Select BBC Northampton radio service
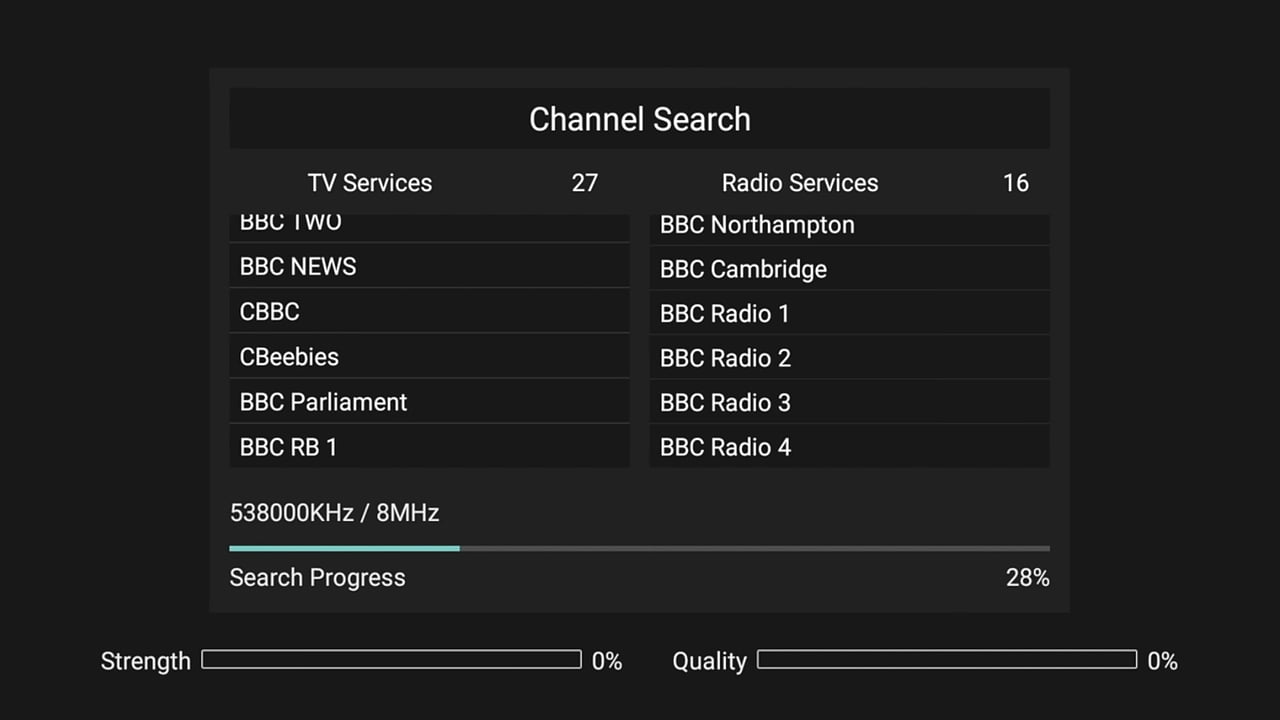 849,227
